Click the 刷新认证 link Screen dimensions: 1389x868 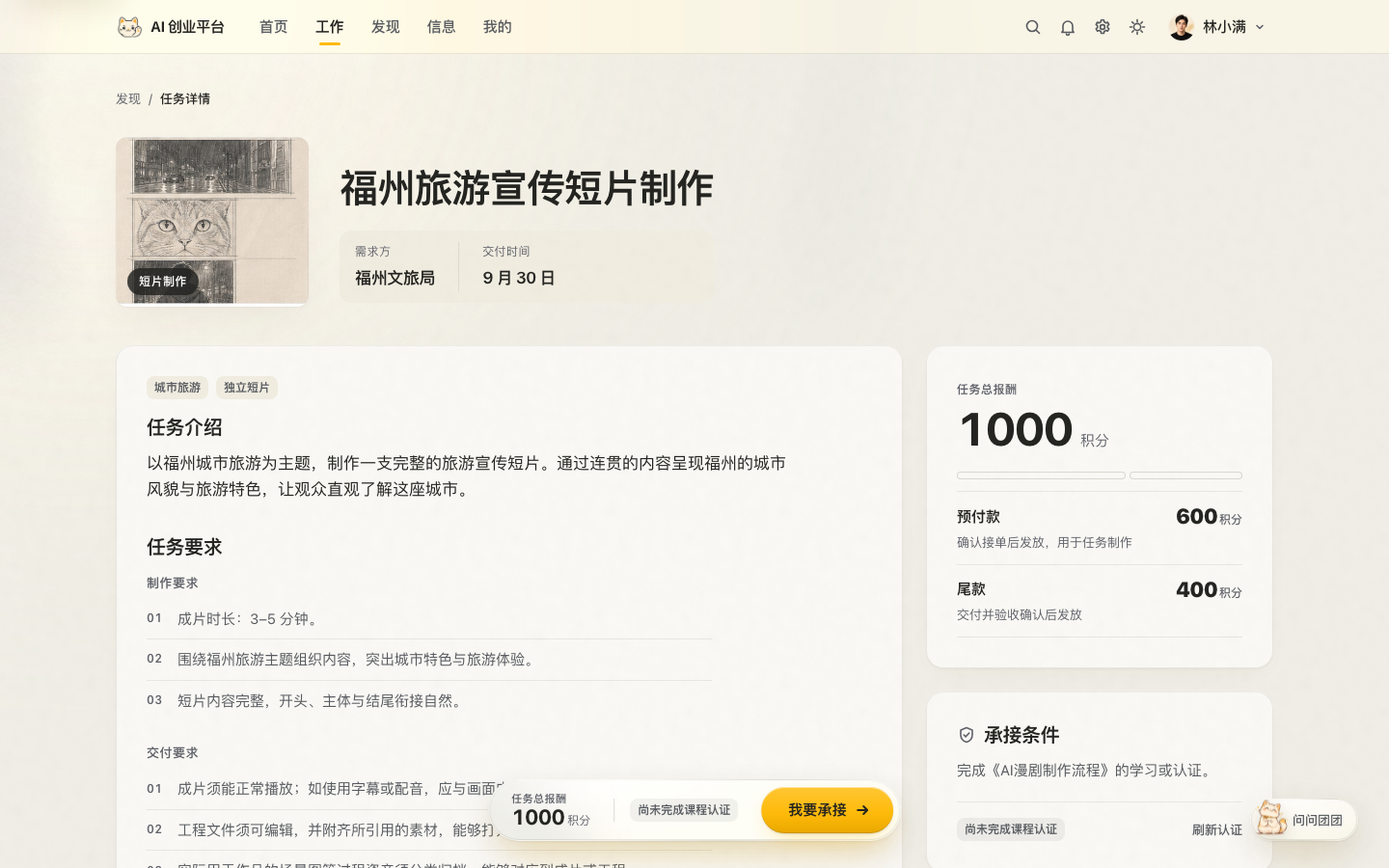click(1217, 829)
